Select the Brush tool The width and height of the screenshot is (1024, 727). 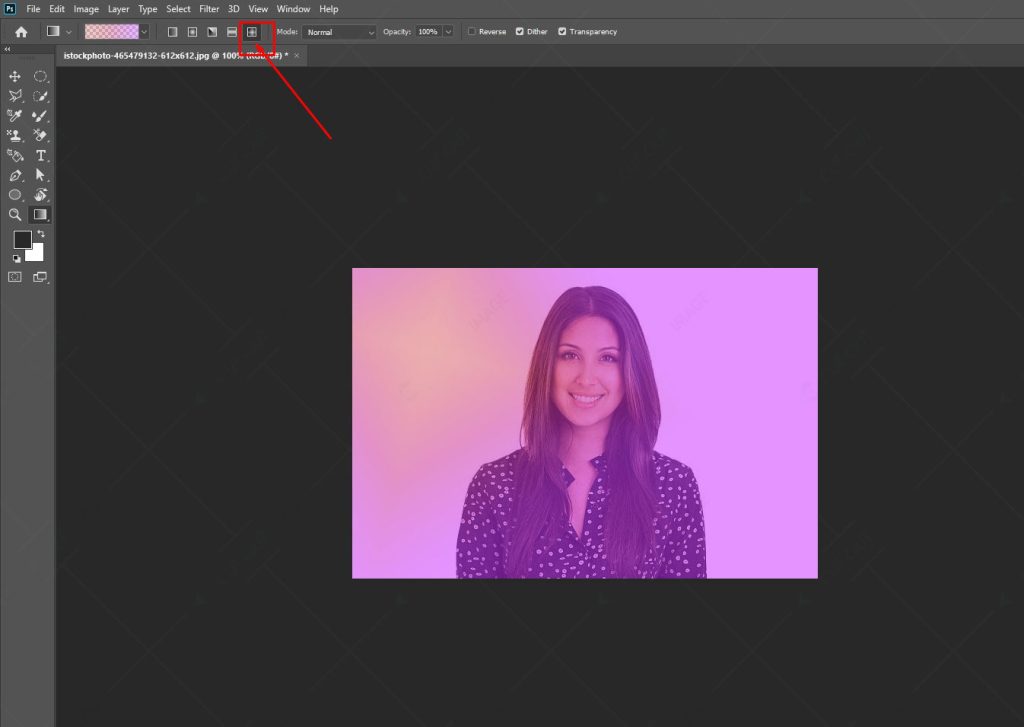[x=40, y=116]
